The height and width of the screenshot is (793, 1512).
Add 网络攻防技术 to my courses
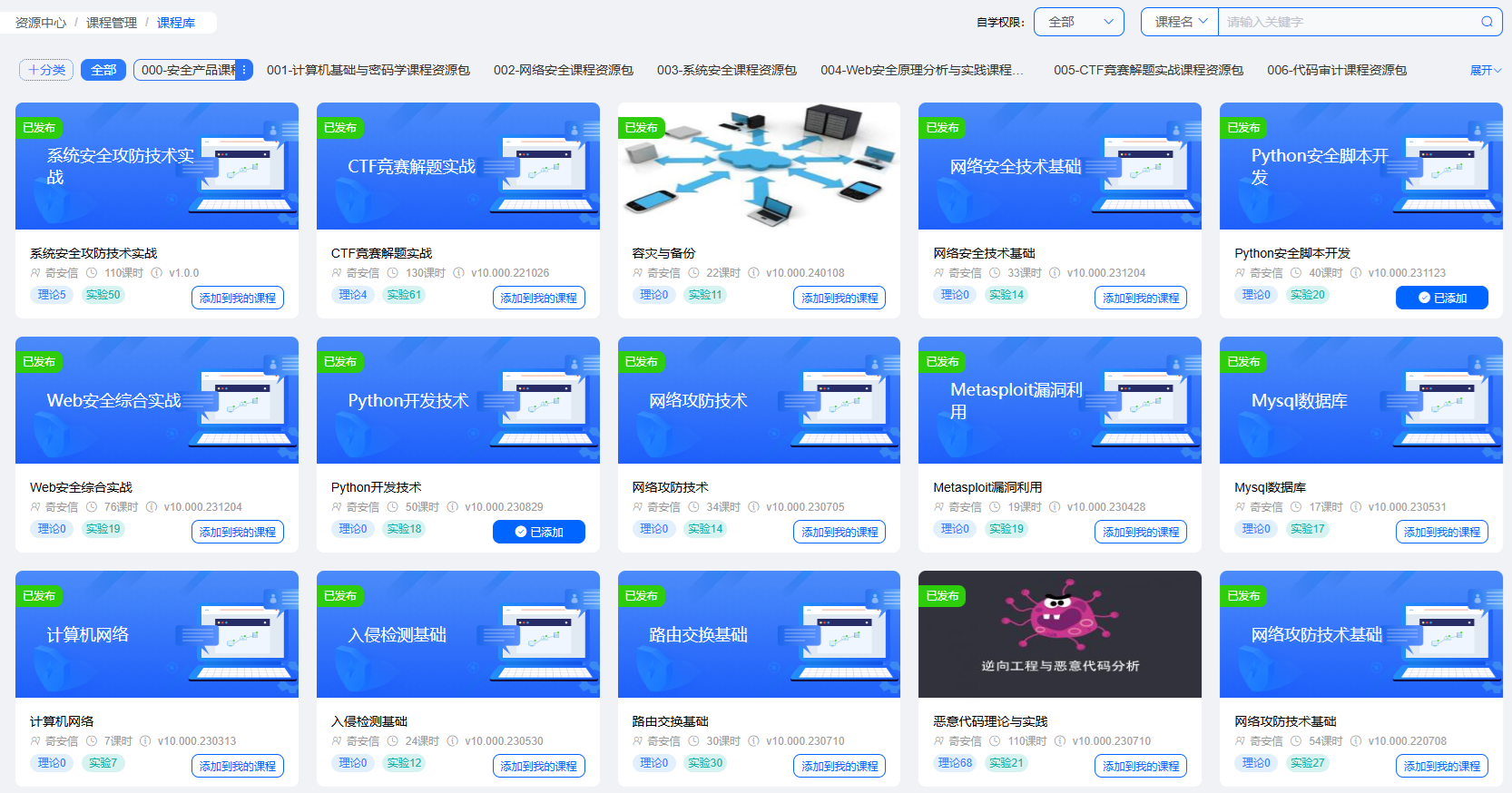coord(839,532)
